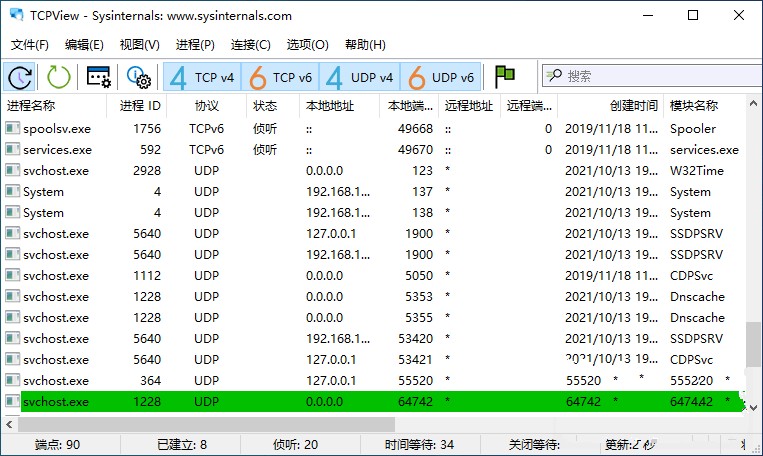
Task: Click the W32Time module name cell
Action: 697,171
